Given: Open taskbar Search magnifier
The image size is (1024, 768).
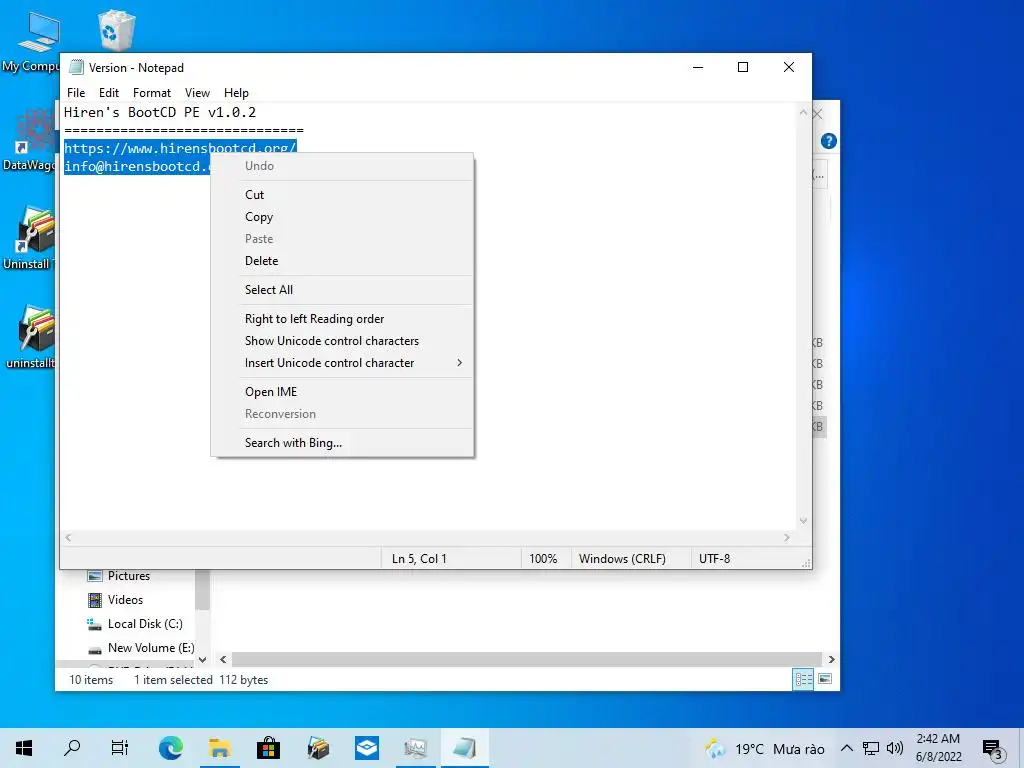Looking at the screenshot, I should pyautogui.click(x=72, y=748).
